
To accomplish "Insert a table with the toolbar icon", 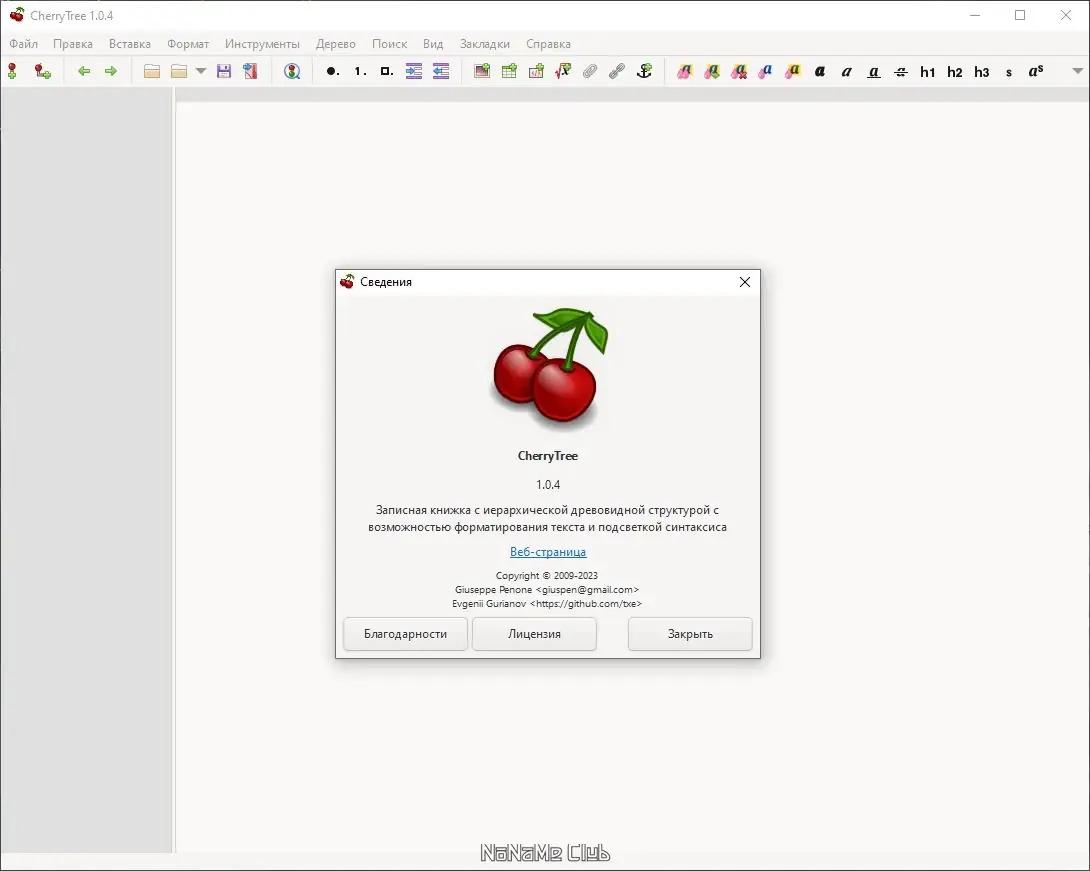I will click(509, 71).
